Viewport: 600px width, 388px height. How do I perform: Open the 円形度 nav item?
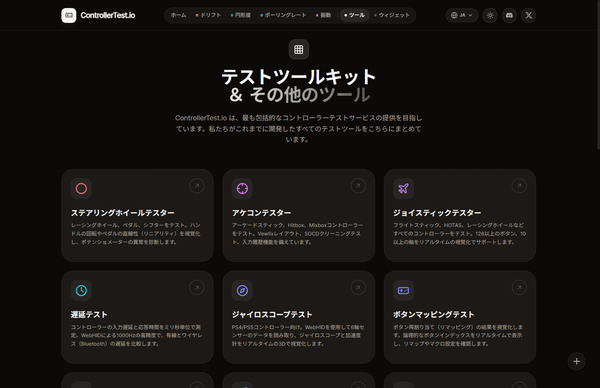coord(241,15)
